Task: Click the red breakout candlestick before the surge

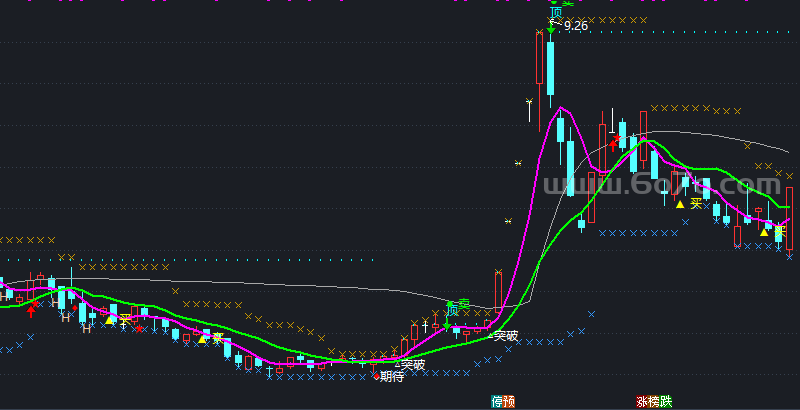Action: tap(498, 290)
